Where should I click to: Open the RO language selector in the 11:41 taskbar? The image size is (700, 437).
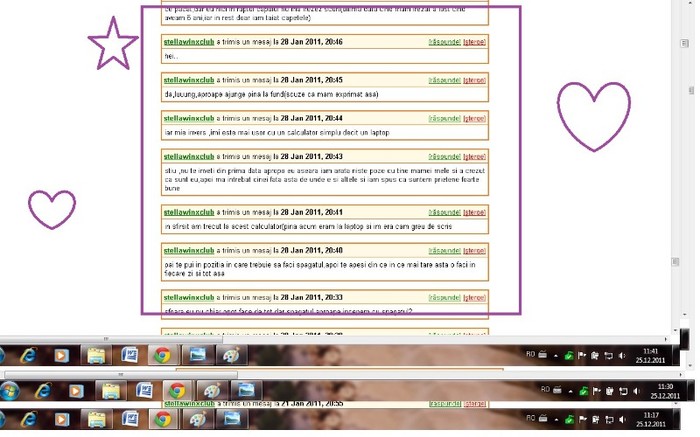coord(530,354)
